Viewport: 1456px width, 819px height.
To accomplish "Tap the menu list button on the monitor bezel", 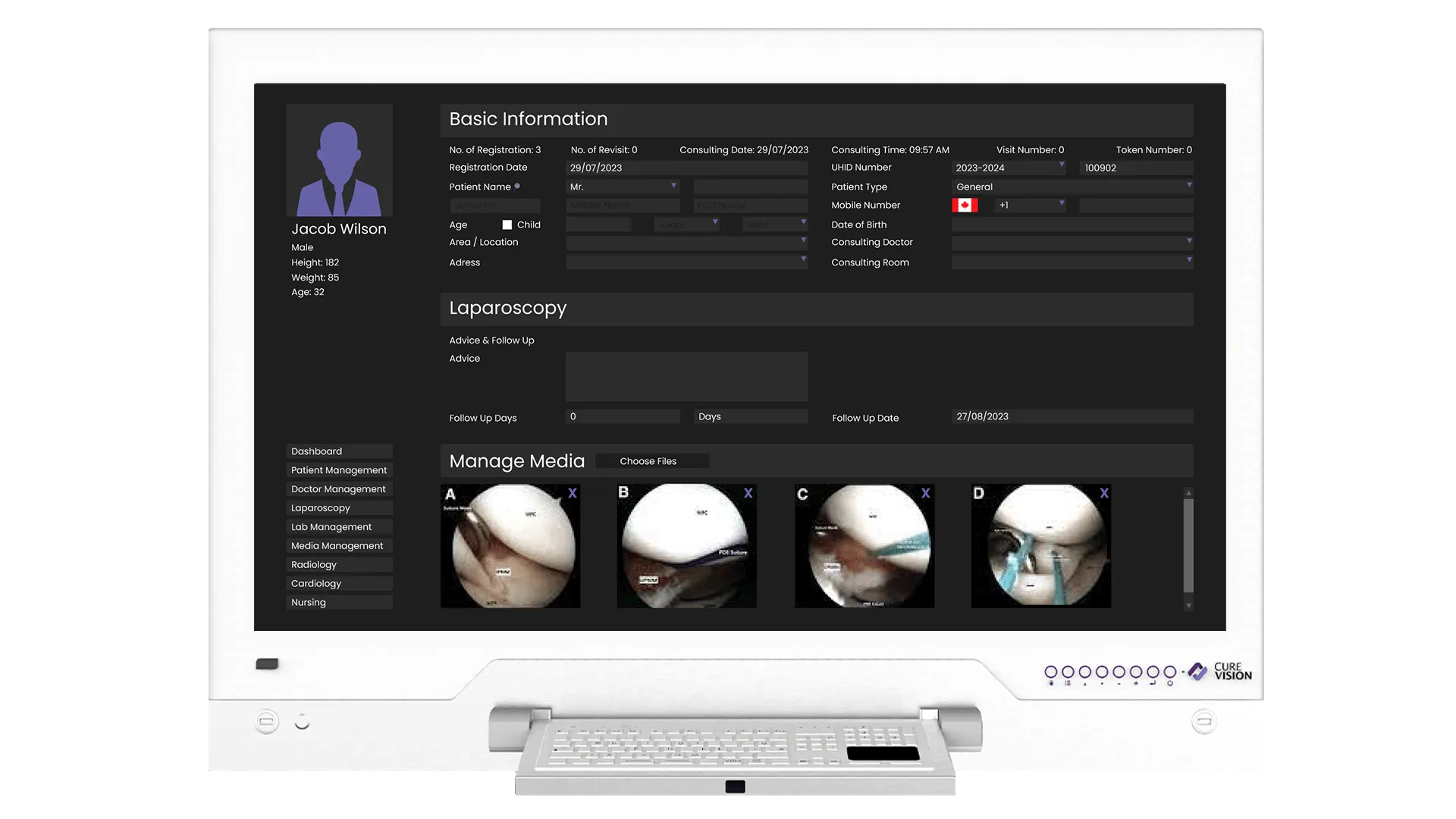I will (x=1068, y=672).
